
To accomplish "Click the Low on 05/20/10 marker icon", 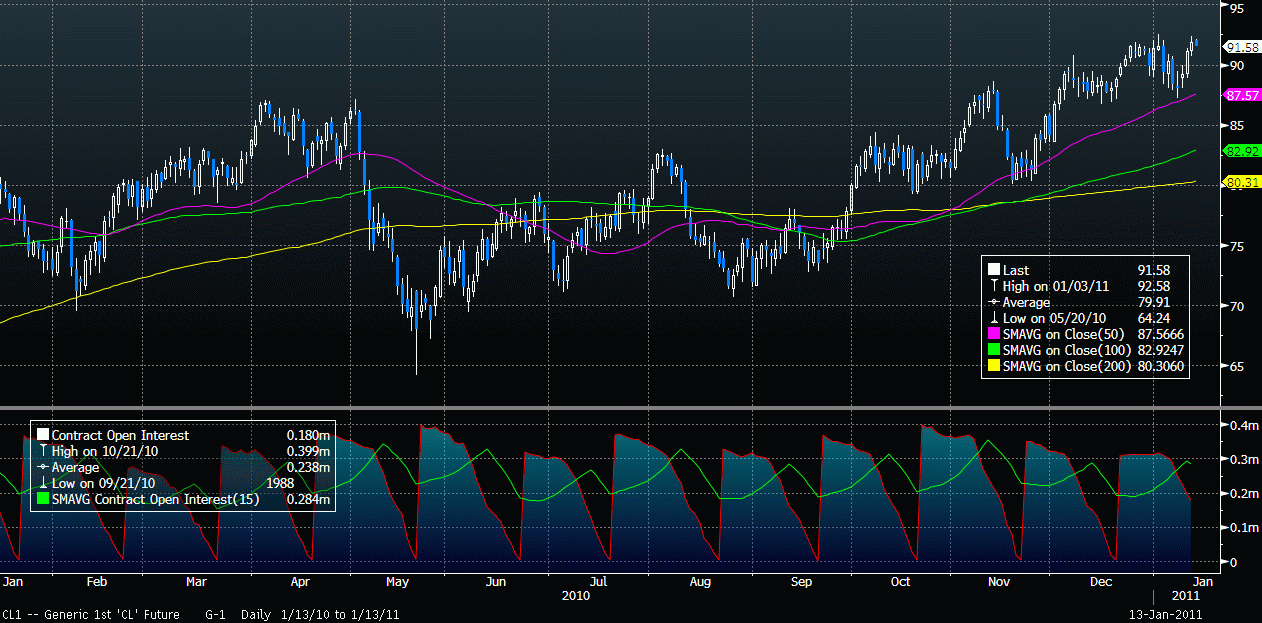I will (x=994, y=318).
